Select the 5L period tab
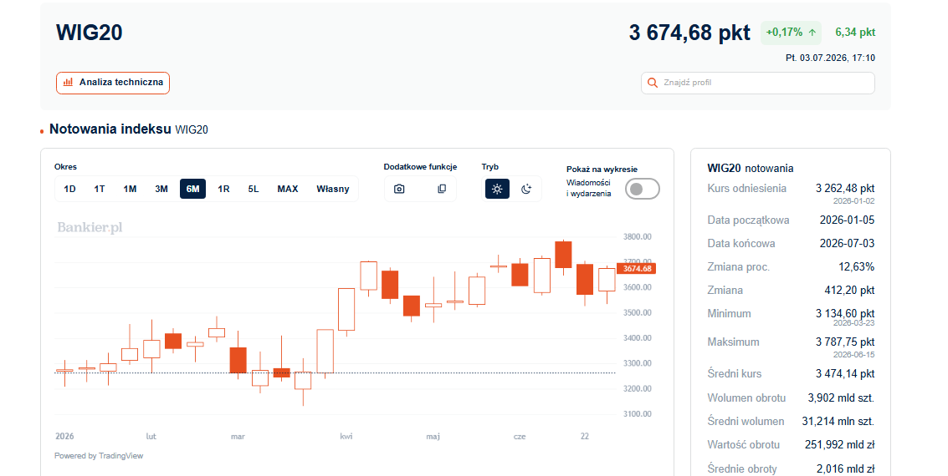Image resolution: width=948 pixels, height=476 pixels. click(253, 189)
